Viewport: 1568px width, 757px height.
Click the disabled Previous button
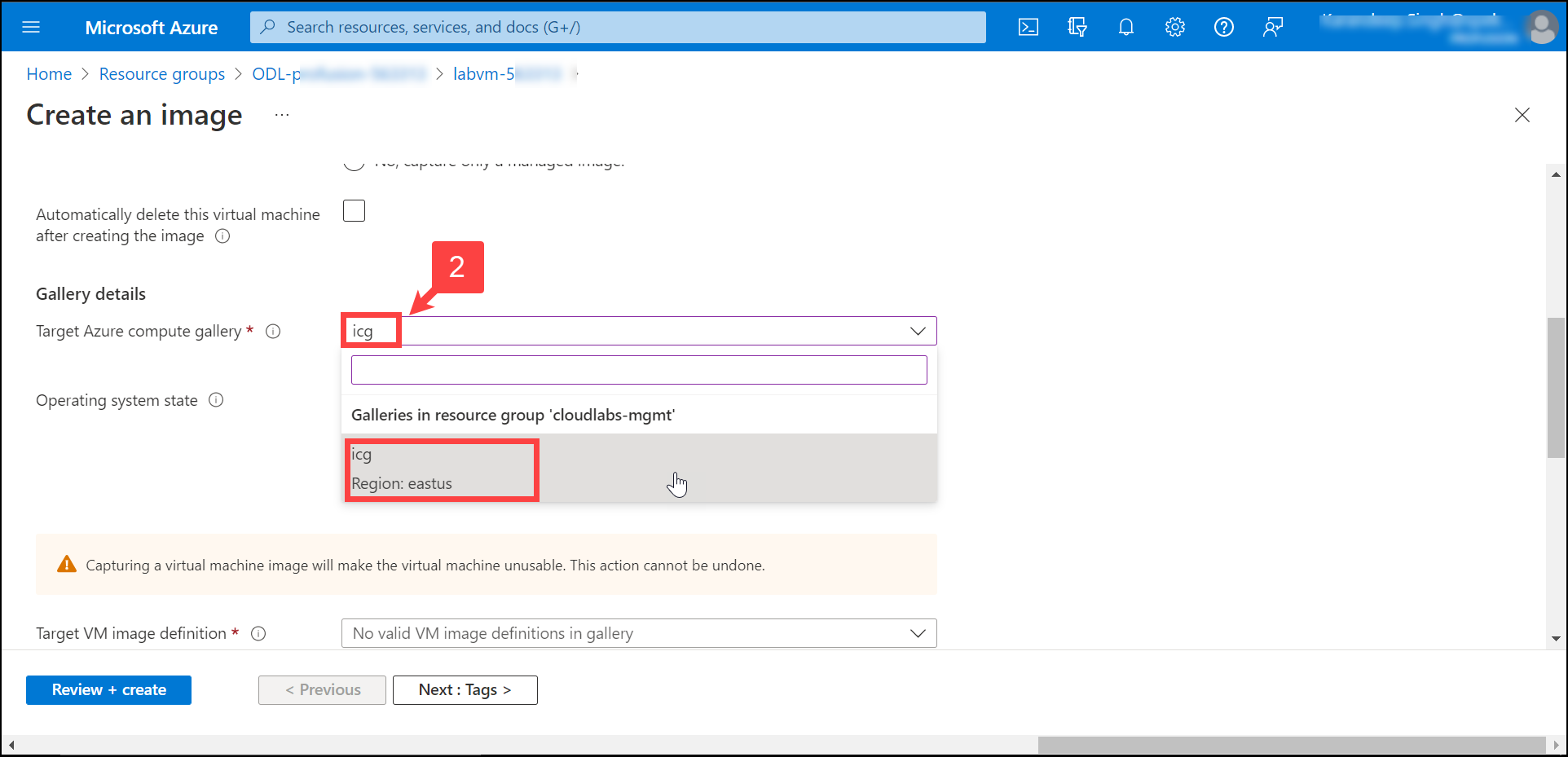pyautogui.click(x=322, y=690)
